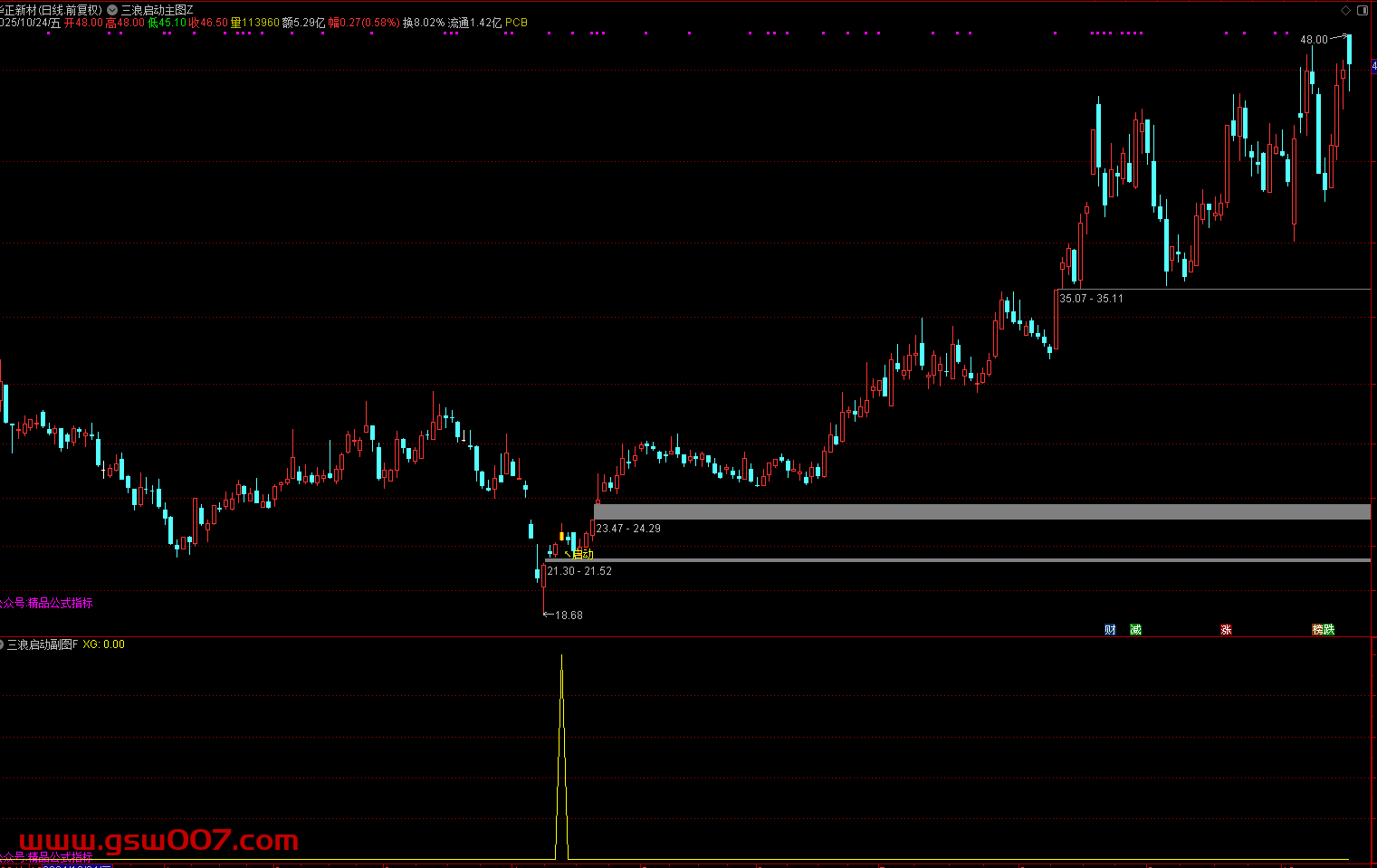1377x868 pixels.
Task: Click the yellow 启动 signal label
Action: [582, 554]
